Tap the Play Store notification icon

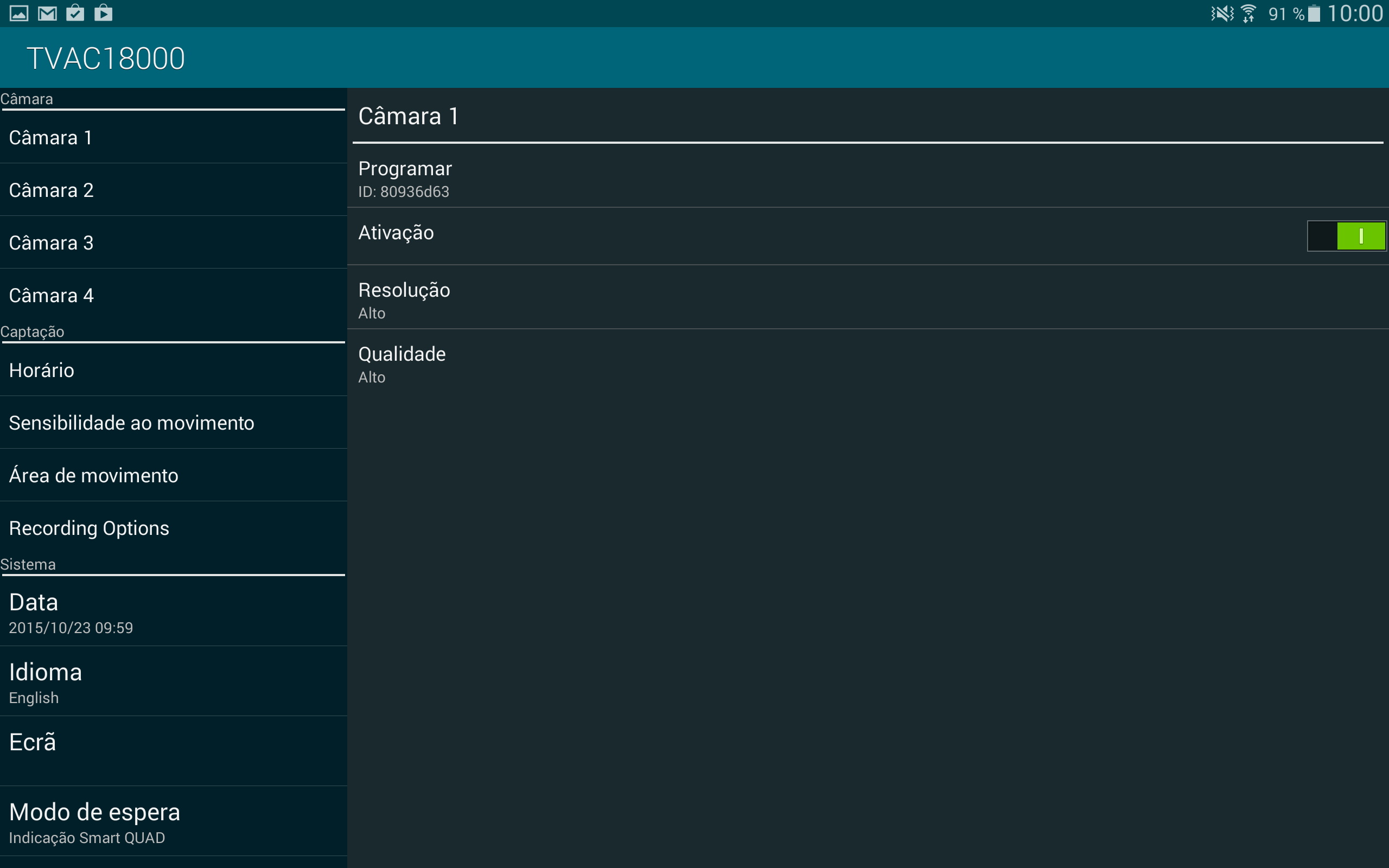(103, 12)
